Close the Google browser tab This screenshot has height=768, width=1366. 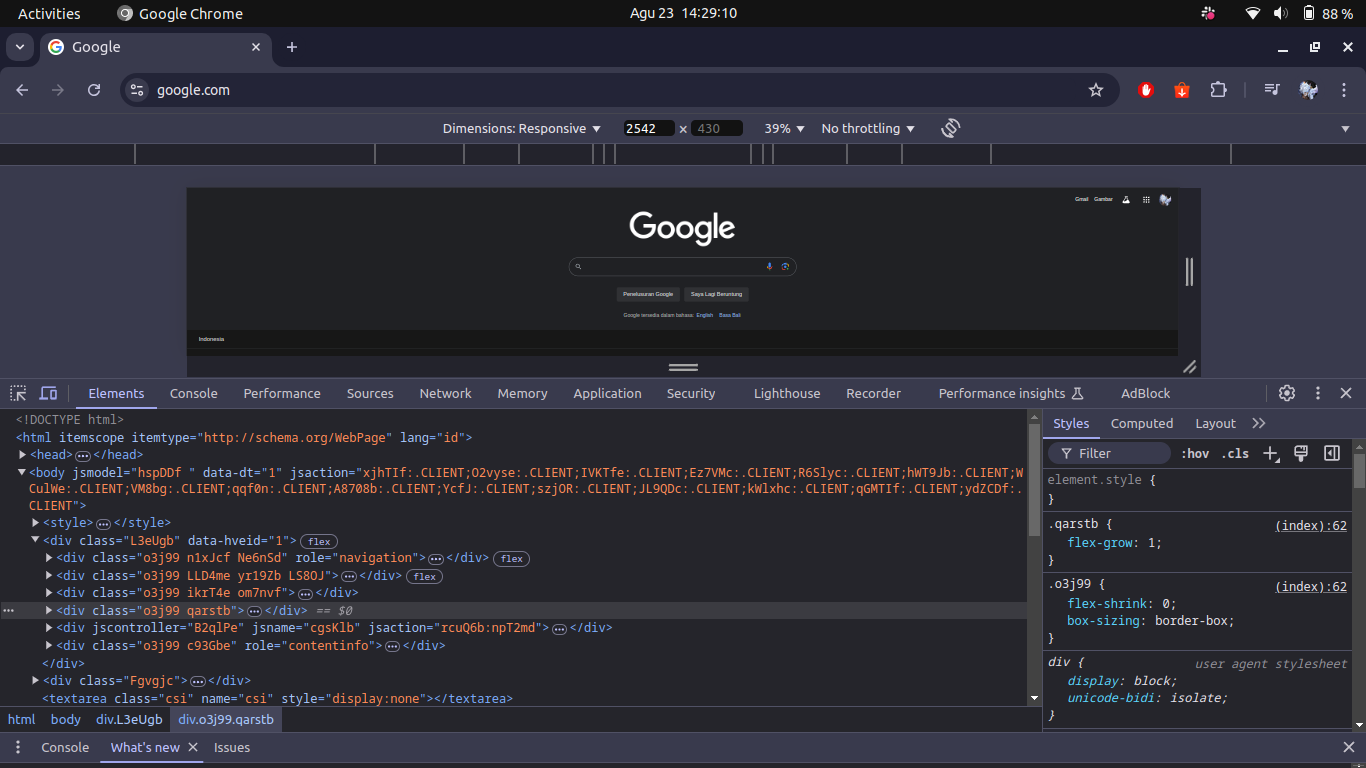(x=256, y=47)
